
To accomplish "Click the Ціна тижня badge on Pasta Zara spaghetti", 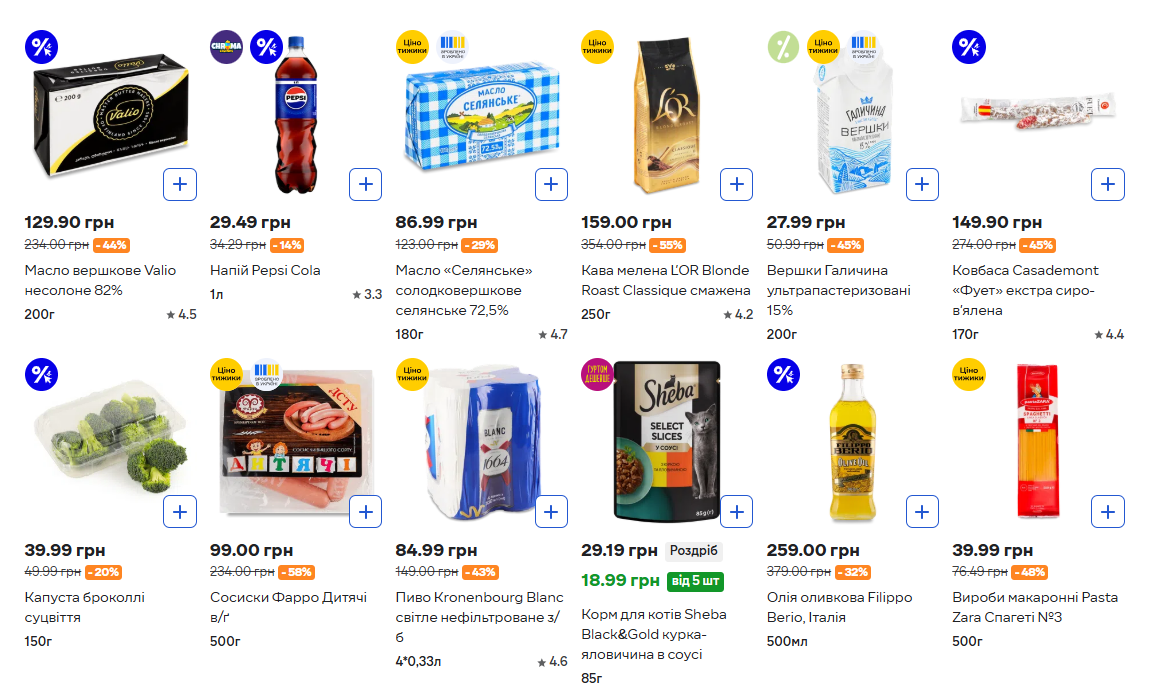I will click(x=968, y=374).
